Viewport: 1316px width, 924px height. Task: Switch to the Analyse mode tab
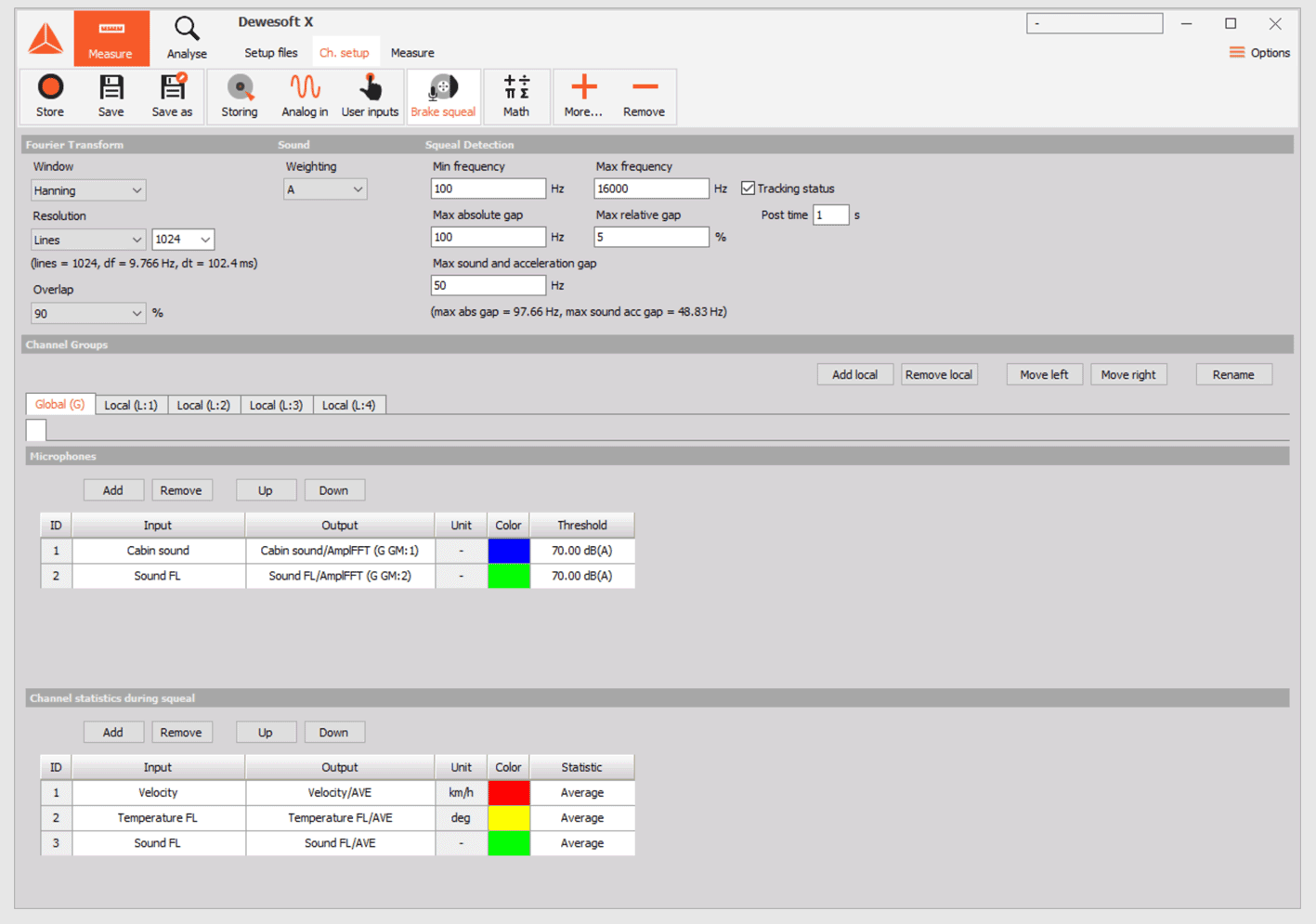(x=187, y=38)
